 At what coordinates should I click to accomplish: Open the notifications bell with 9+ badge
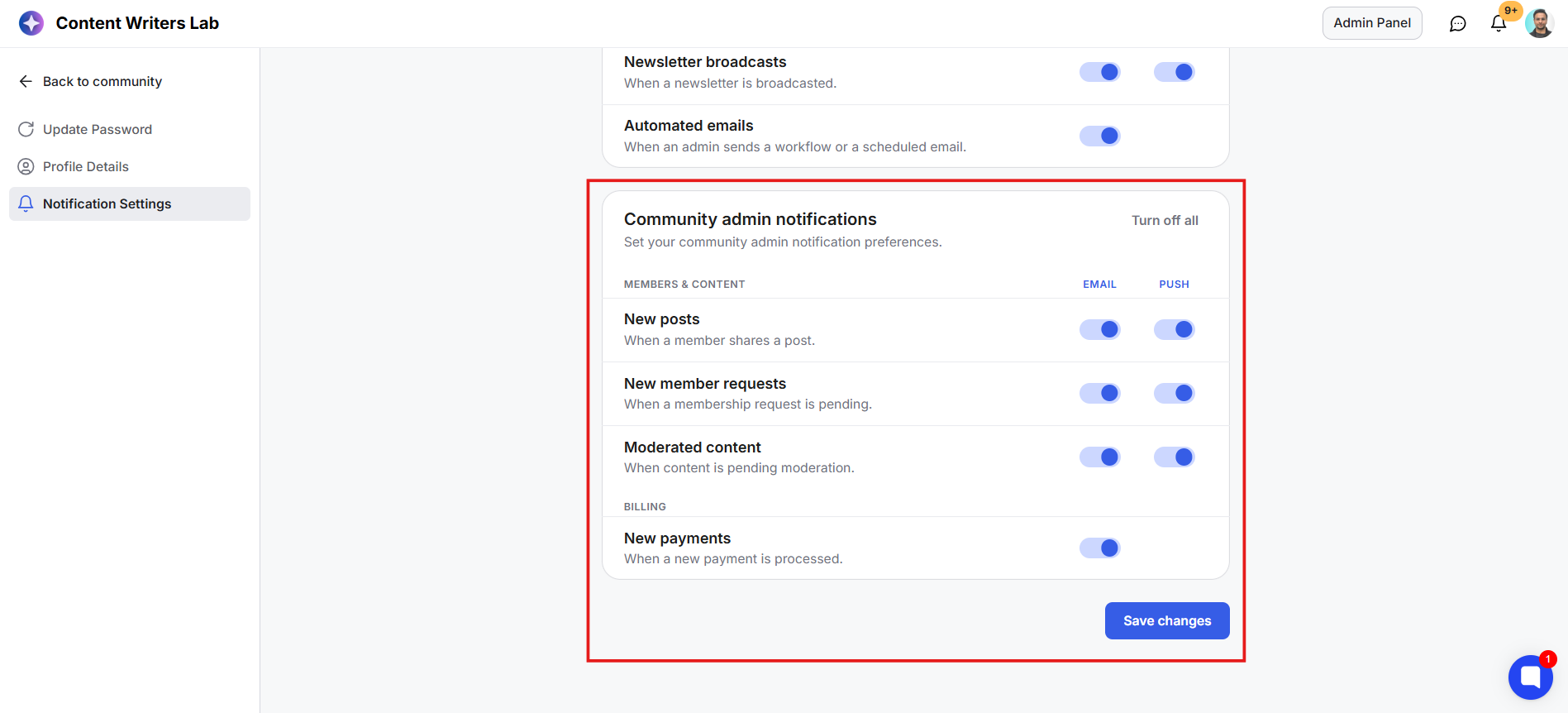pyautogui.click(x=1499, y=23)
